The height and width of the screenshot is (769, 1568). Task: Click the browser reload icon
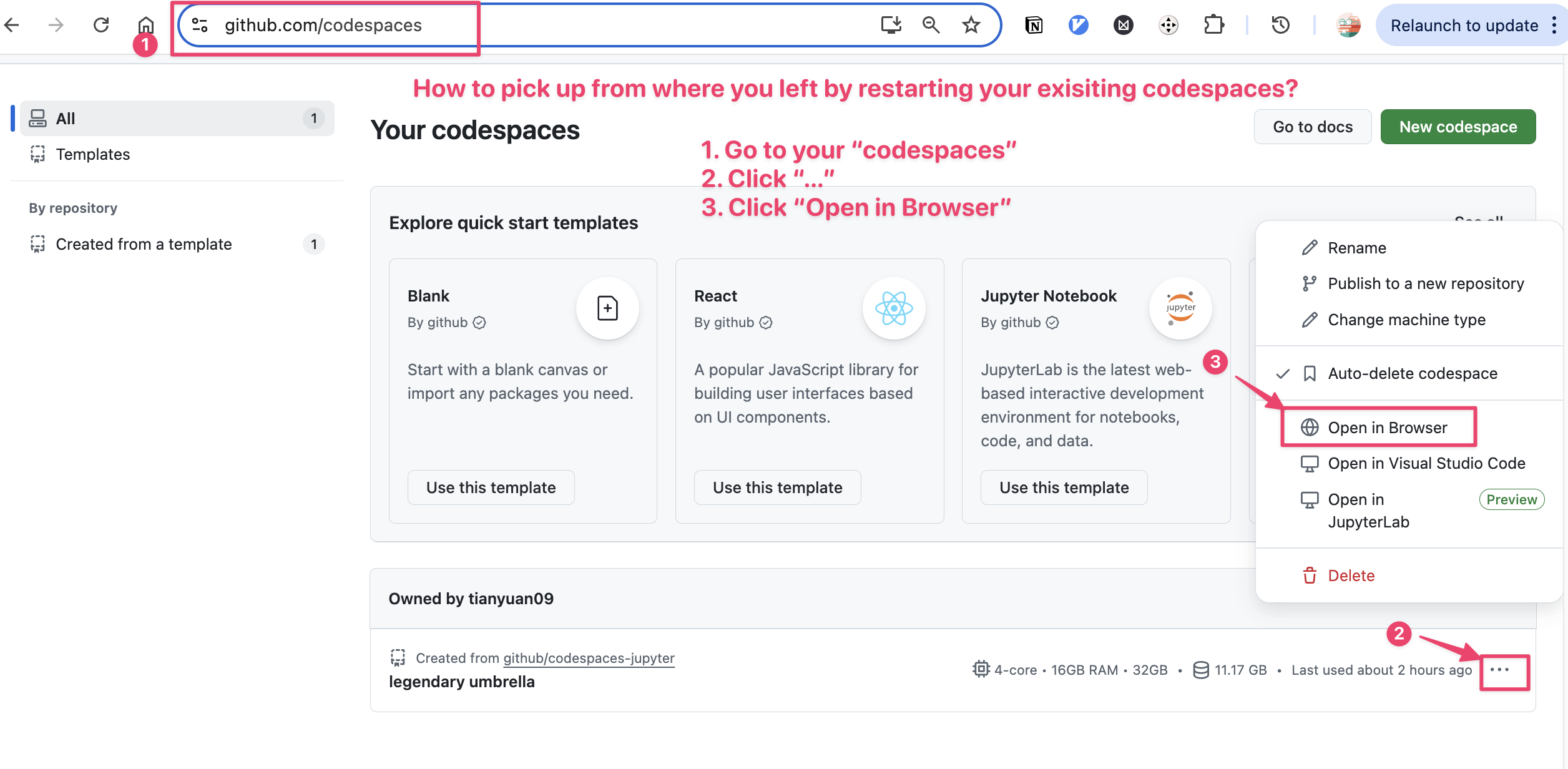pyautogui.click(x=101, y=25)
